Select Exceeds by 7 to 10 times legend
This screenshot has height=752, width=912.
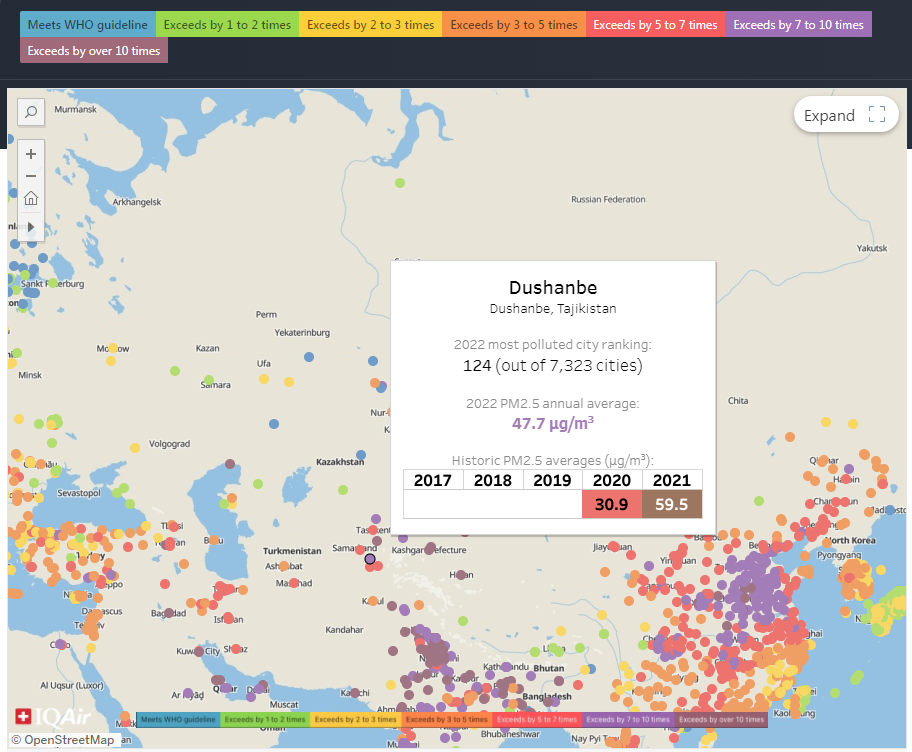(x=799, y=24)
